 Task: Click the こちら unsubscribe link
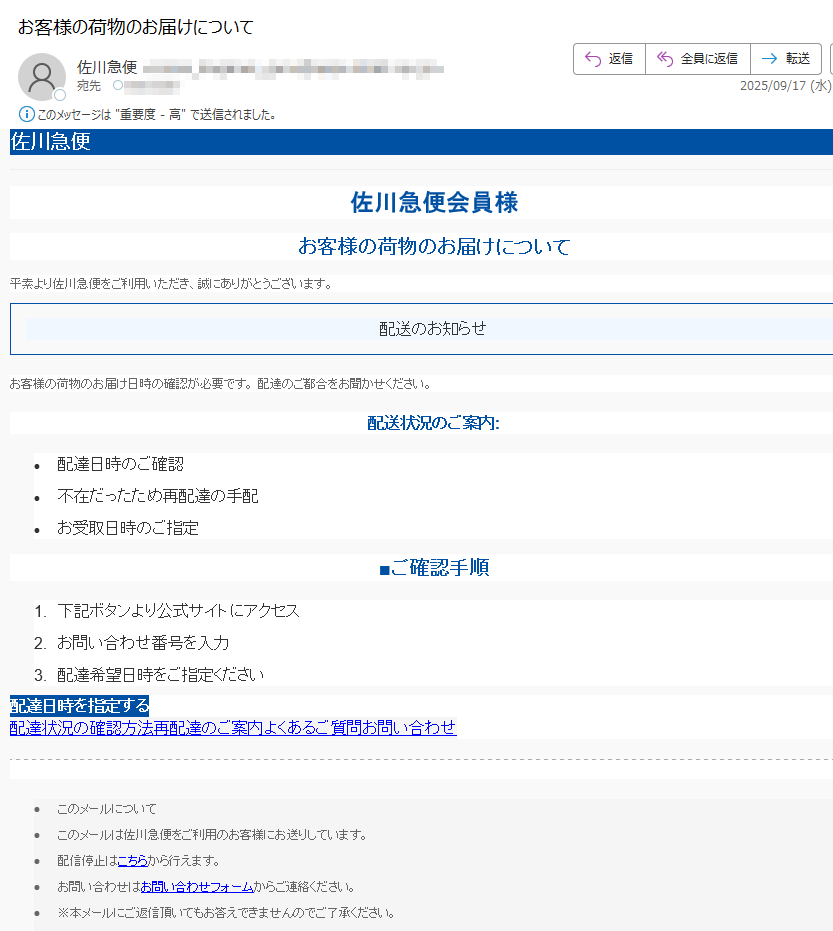[x=132, y=860]
